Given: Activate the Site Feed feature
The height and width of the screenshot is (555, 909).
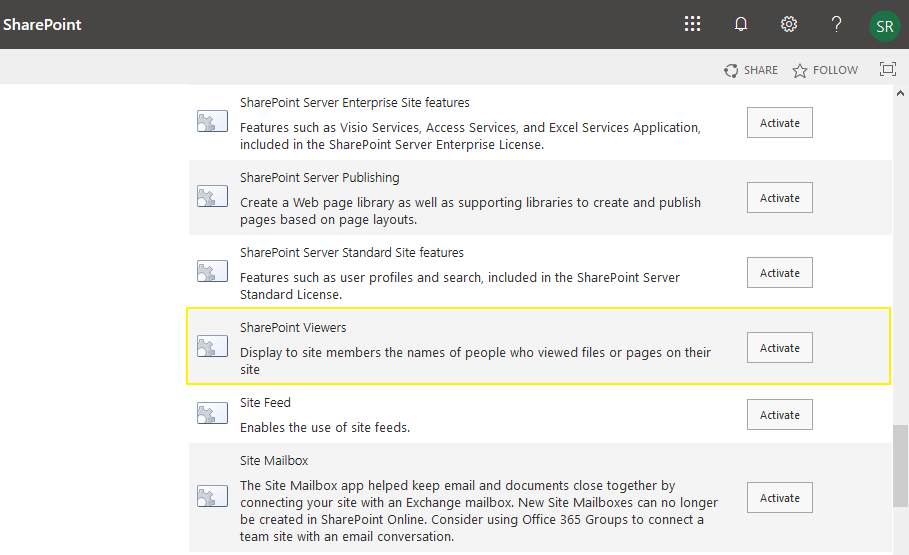Looking at the screenshot, I should pos(779,415).
